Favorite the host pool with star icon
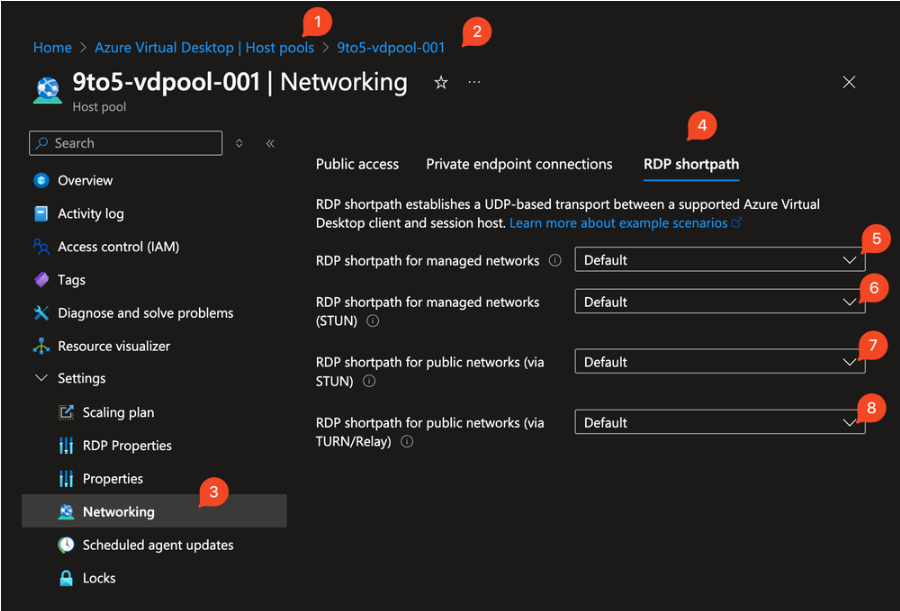This screenshot has width=900, height=611. (441, 82)
